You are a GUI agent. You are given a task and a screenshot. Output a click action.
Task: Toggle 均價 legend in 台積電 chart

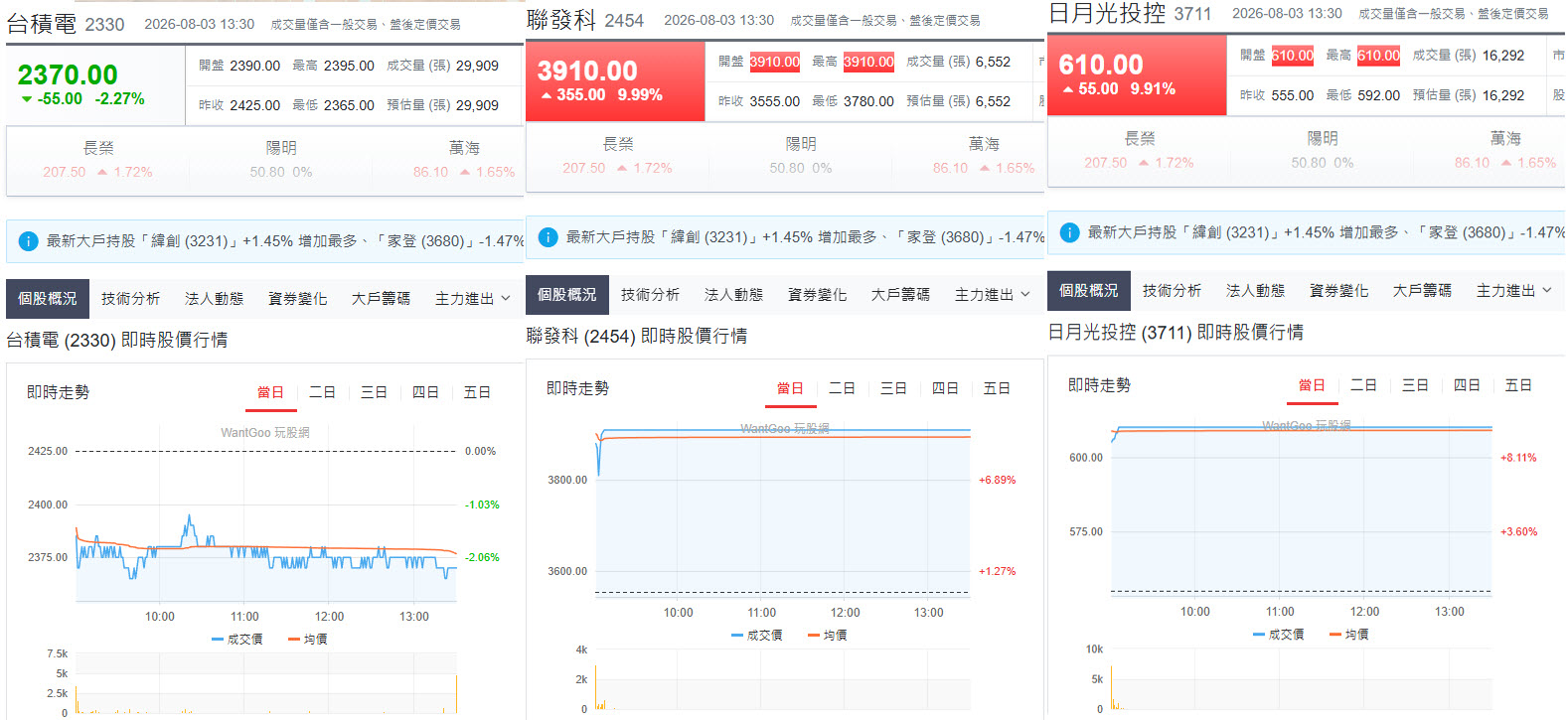click(x=308, y=640)
